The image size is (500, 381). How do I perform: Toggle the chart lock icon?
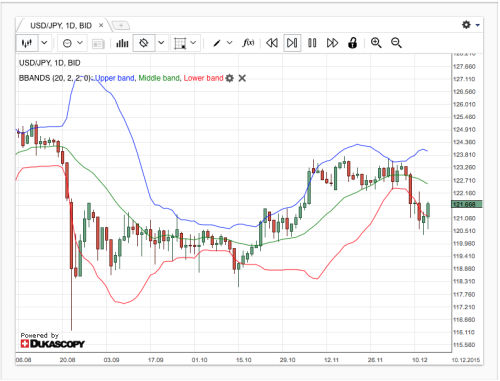click(x=353, y=43)
